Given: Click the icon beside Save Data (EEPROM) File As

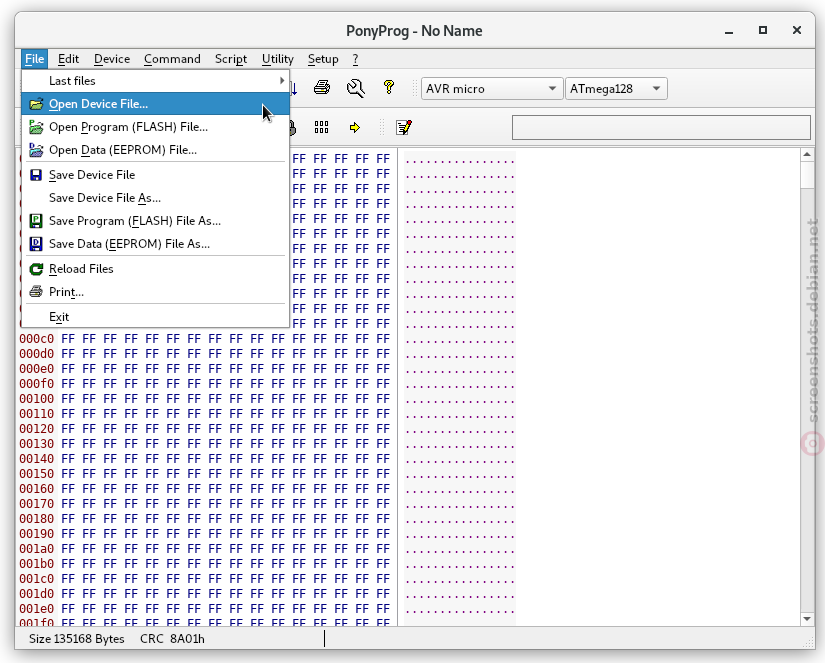Looking at the screenshot, I should pyautogui.click(x=36, y=244).
